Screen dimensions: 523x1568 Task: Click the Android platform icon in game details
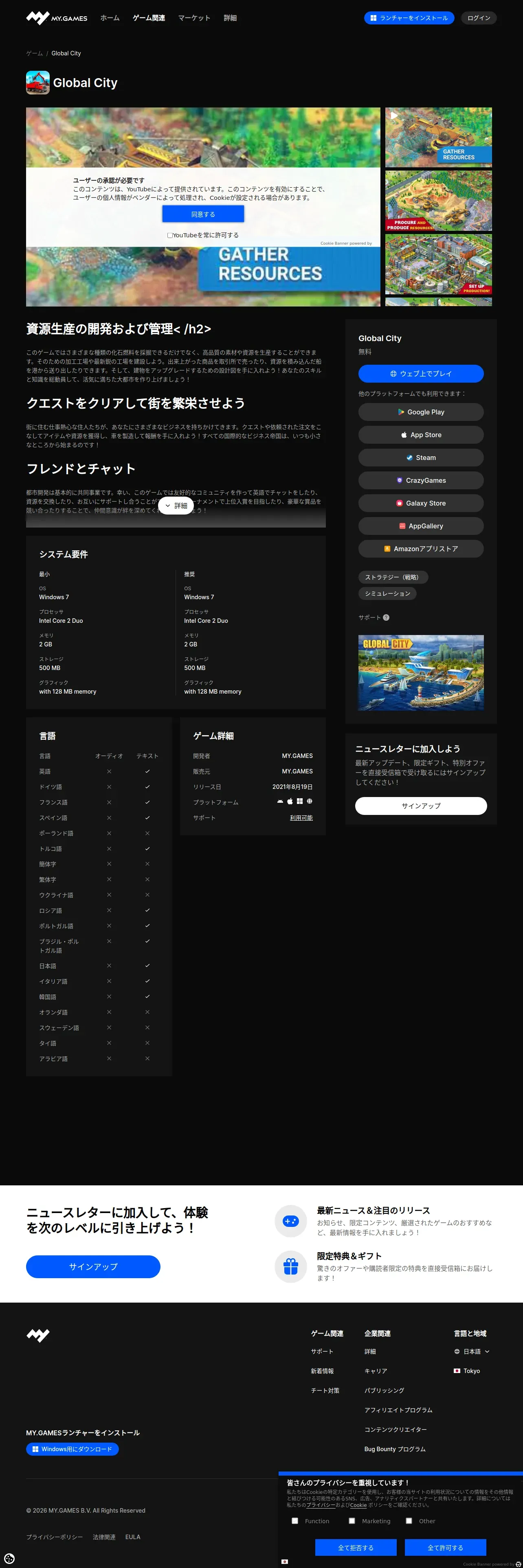280,802
